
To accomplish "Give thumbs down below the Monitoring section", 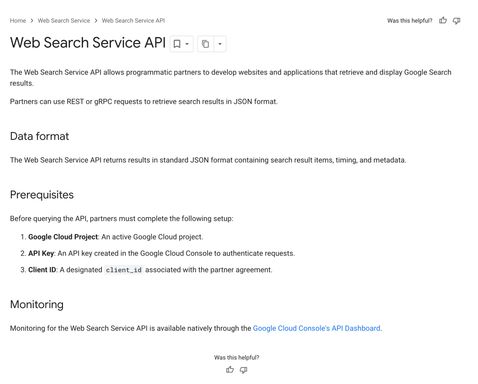I will [x=244, y=369].
